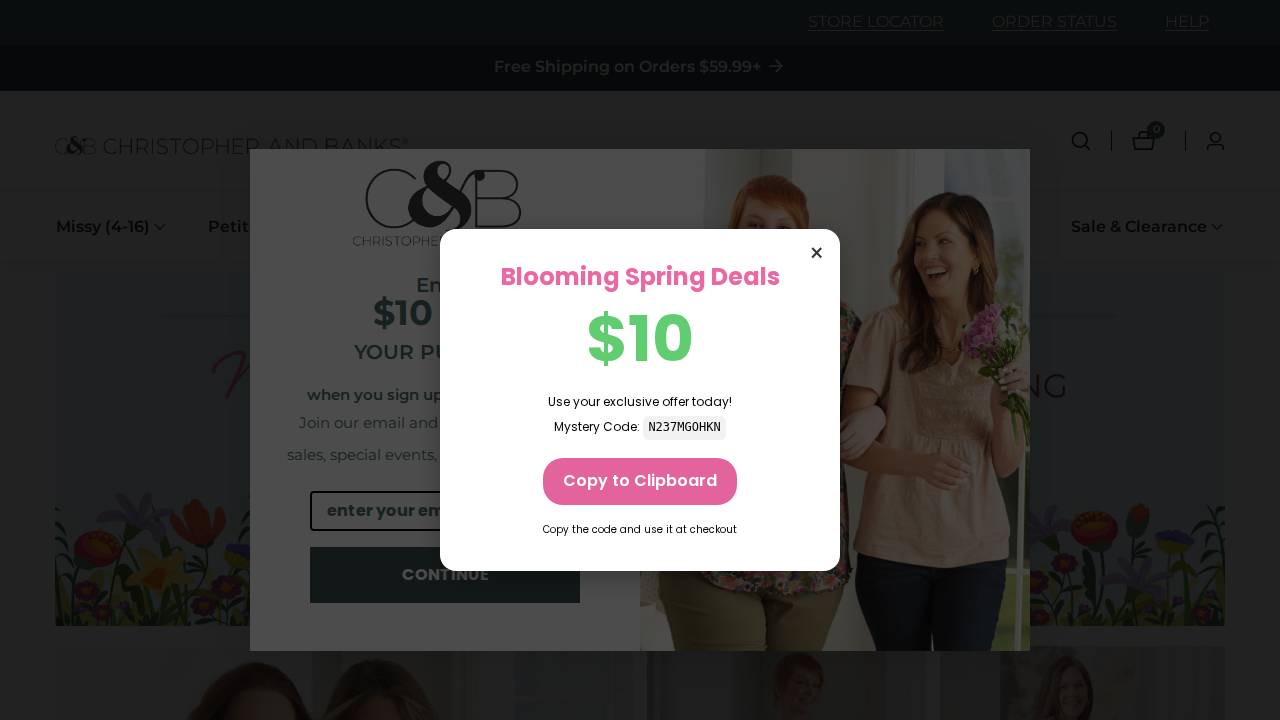Image resolution: width=1280 pixels, height=720 pixels.
Task: Expand the Missy (4-16) menu chevron
Action: pos(160,227)
